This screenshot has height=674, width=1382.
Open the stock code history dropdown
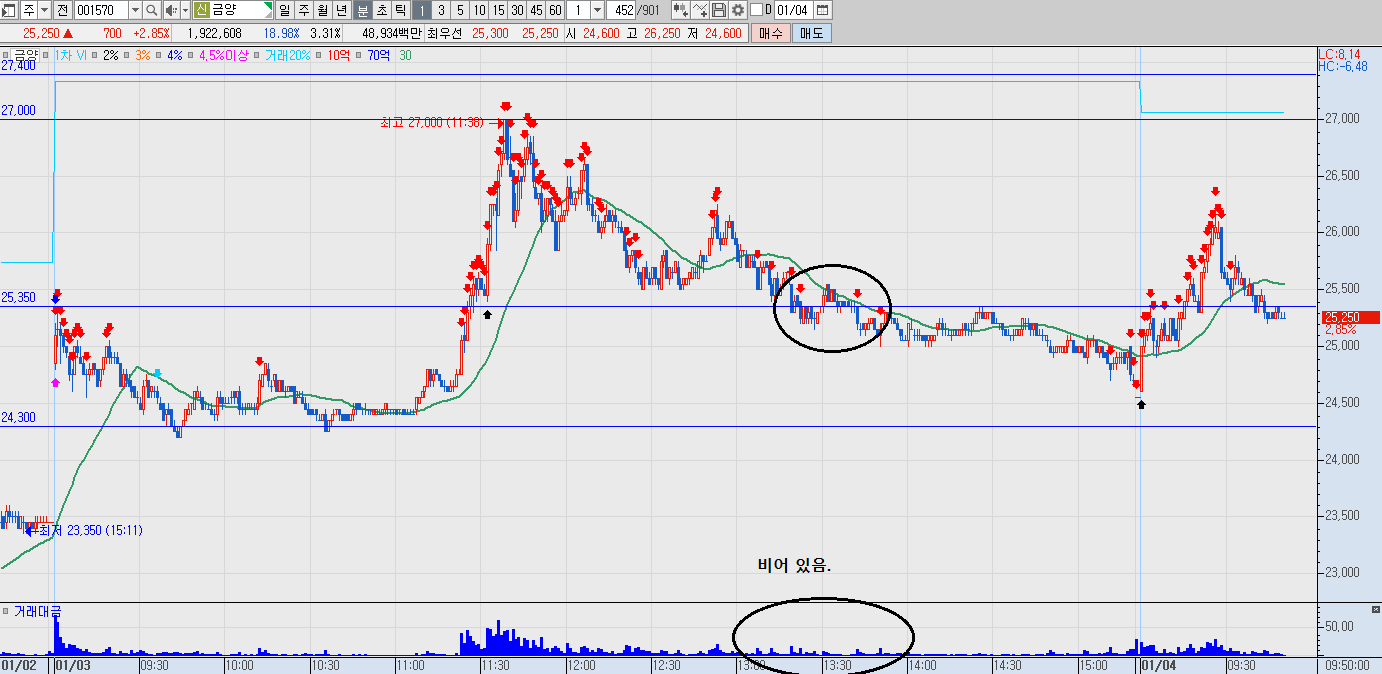click(x=135, y=10)
